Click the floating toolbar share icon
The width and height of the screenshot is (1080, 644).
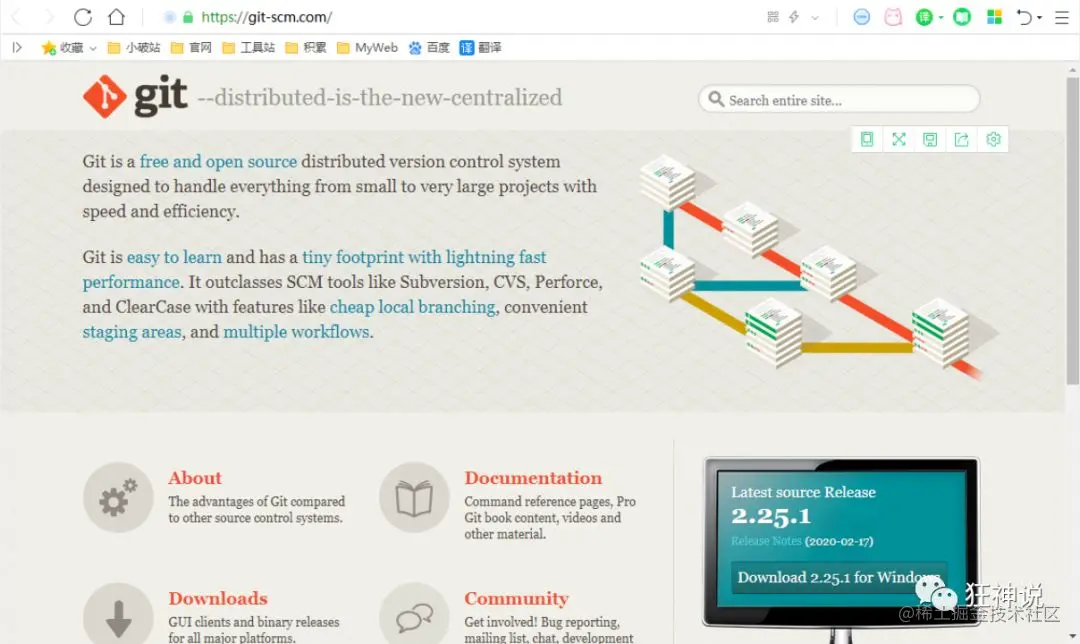coord(962,140)
